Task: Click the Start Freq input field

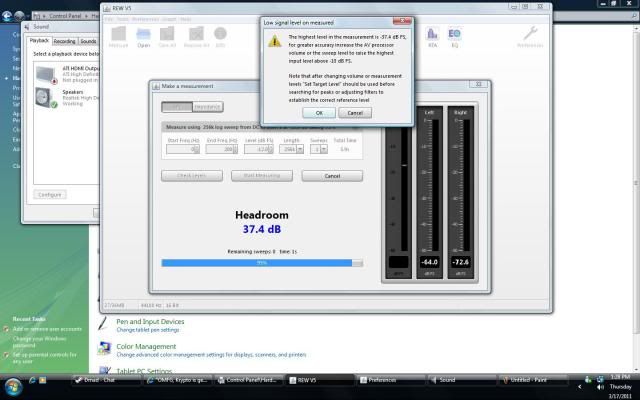Action: coord(182,149)
